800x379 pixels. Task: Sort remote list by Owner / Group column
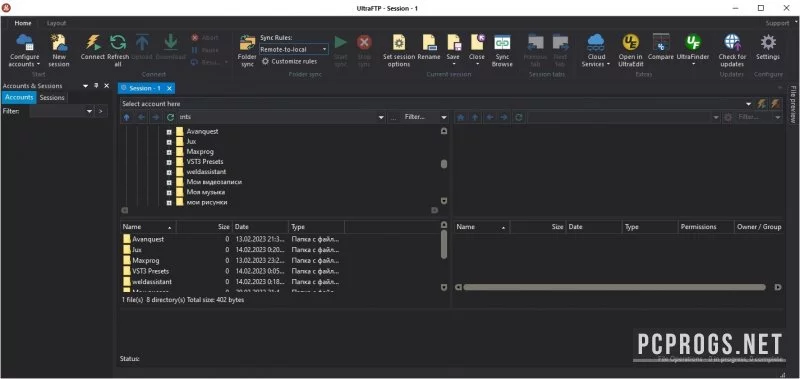(x=759, y=227)
